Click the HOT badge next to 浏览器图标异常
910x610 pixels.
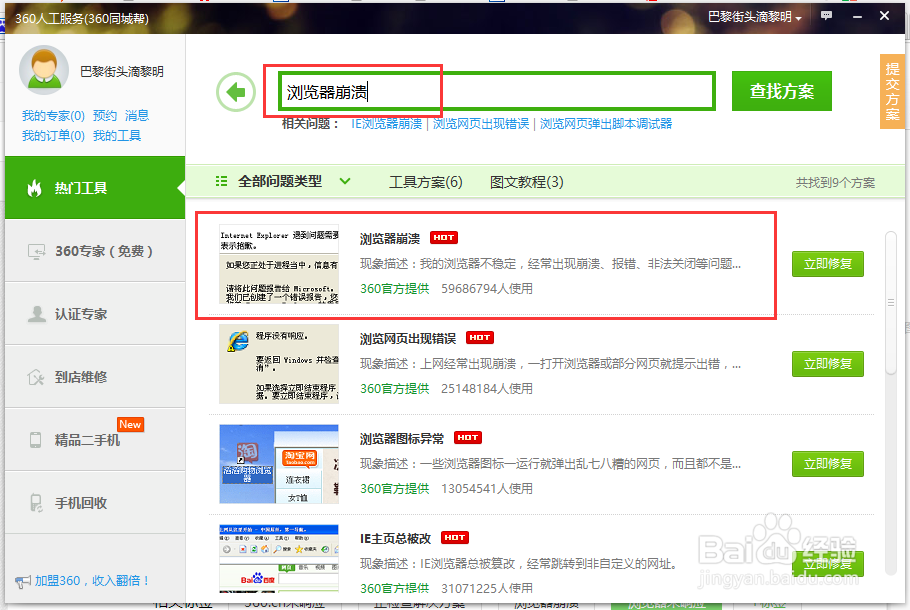[x=468, y=438]
